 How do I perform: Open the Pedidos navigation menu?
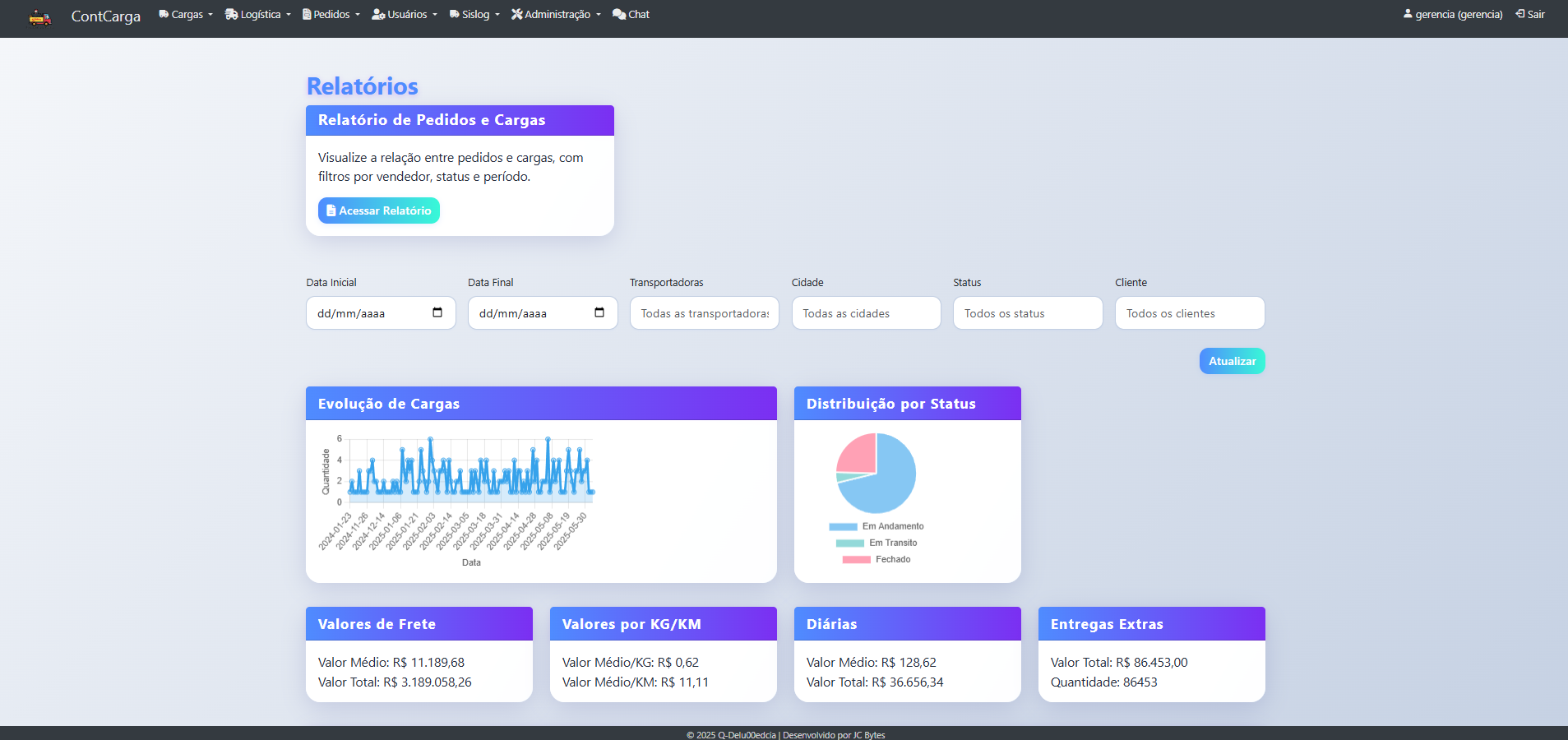(331, 15)
